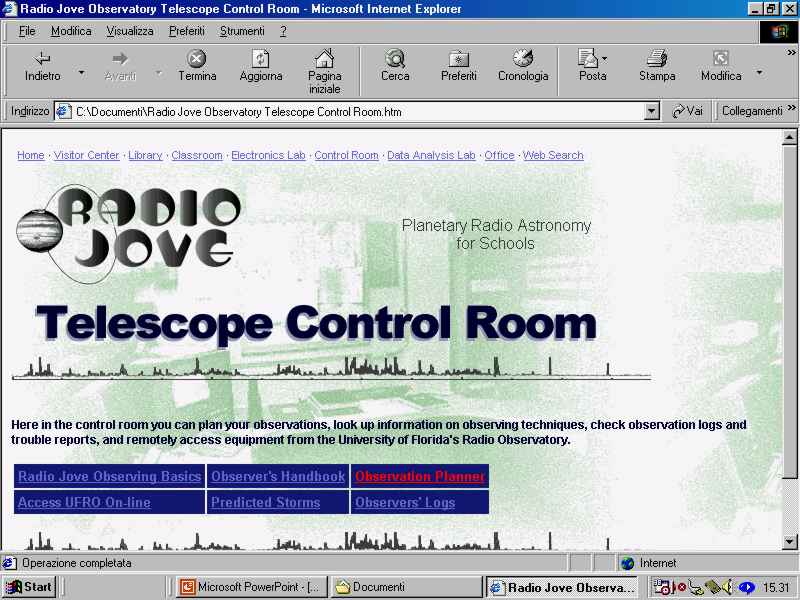
Task: Open the Predicted Storms link
Action: point(266,503)
